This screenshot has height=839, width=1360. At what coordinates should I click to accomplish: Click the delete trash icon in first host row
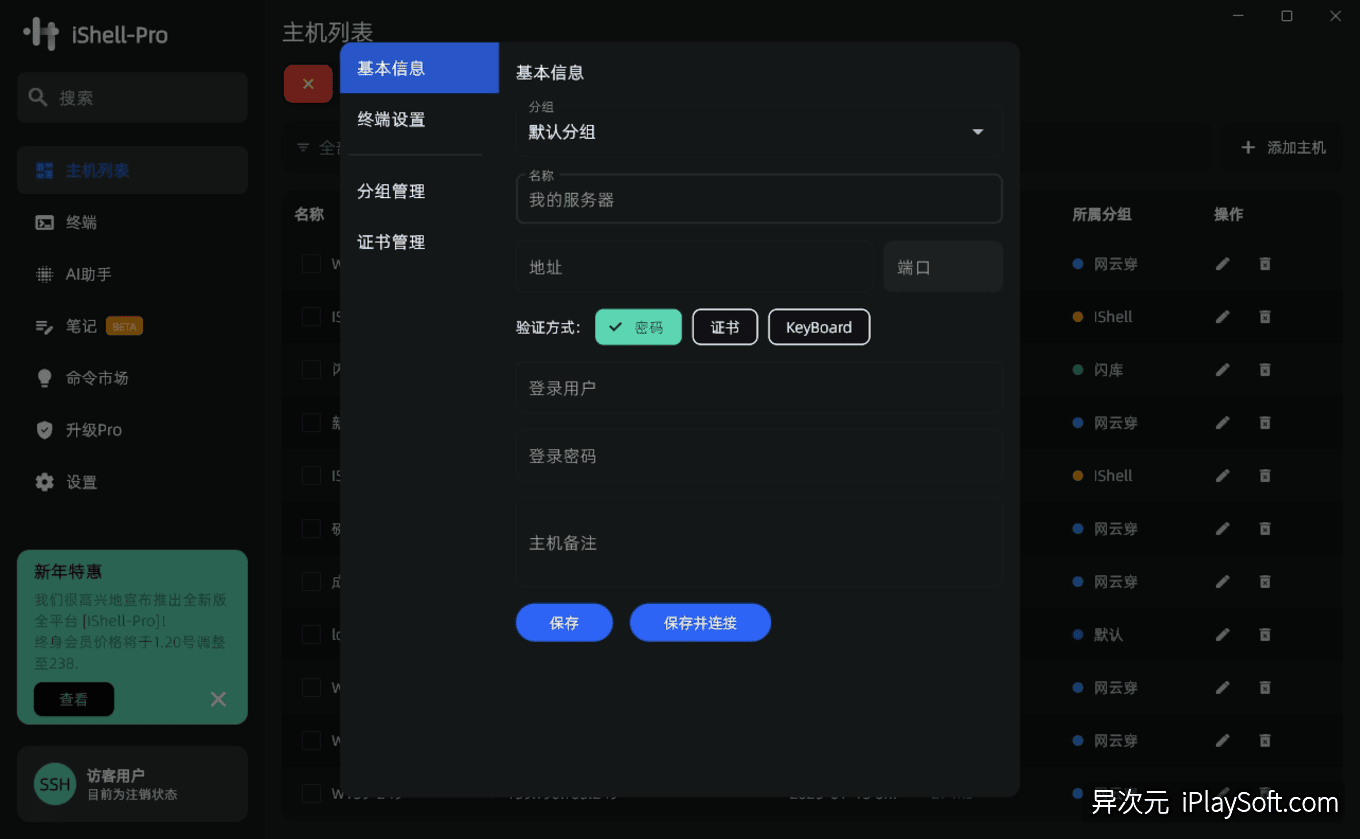tap(1265, 263)
